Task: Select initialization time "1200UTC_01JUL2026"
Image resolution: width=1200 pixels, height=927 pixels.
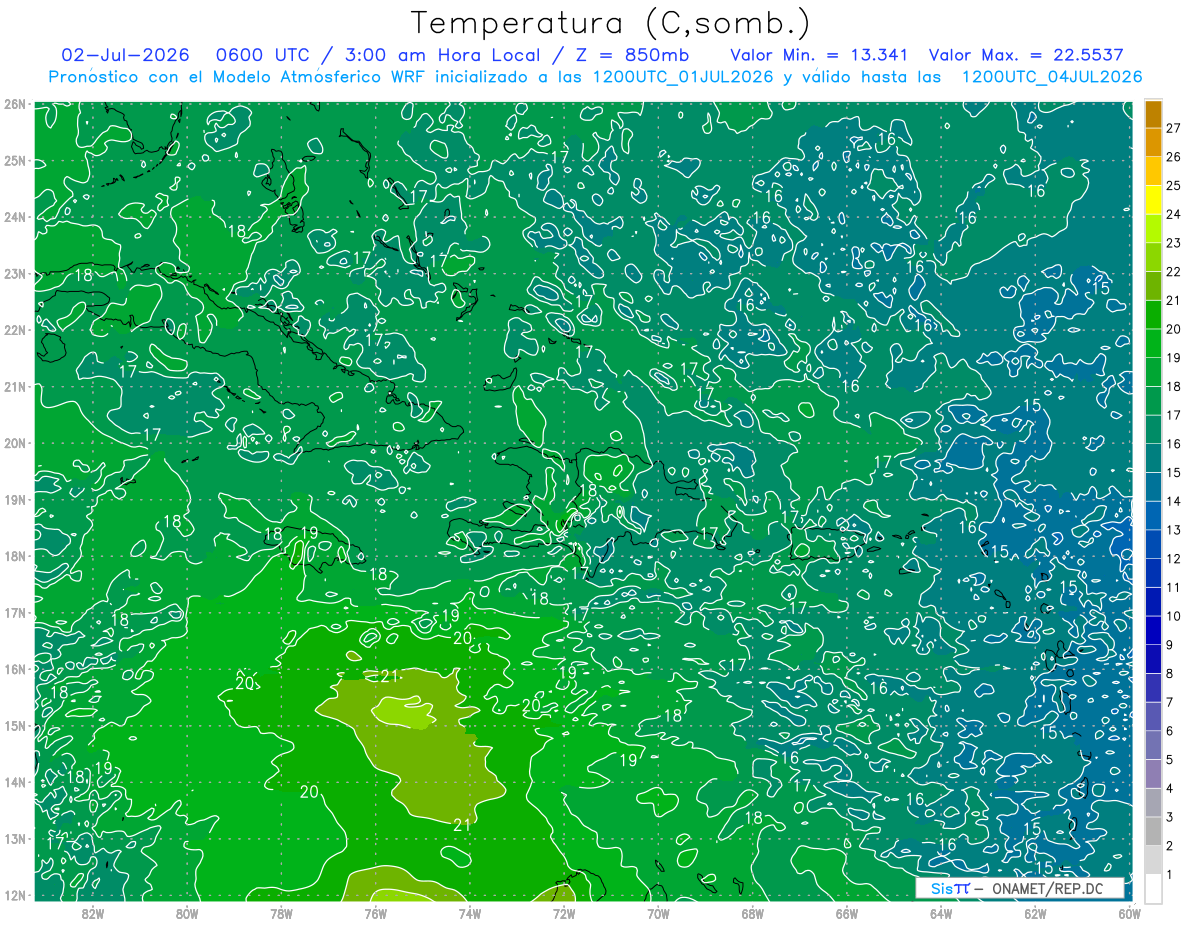Action: [x=683, y=77]
